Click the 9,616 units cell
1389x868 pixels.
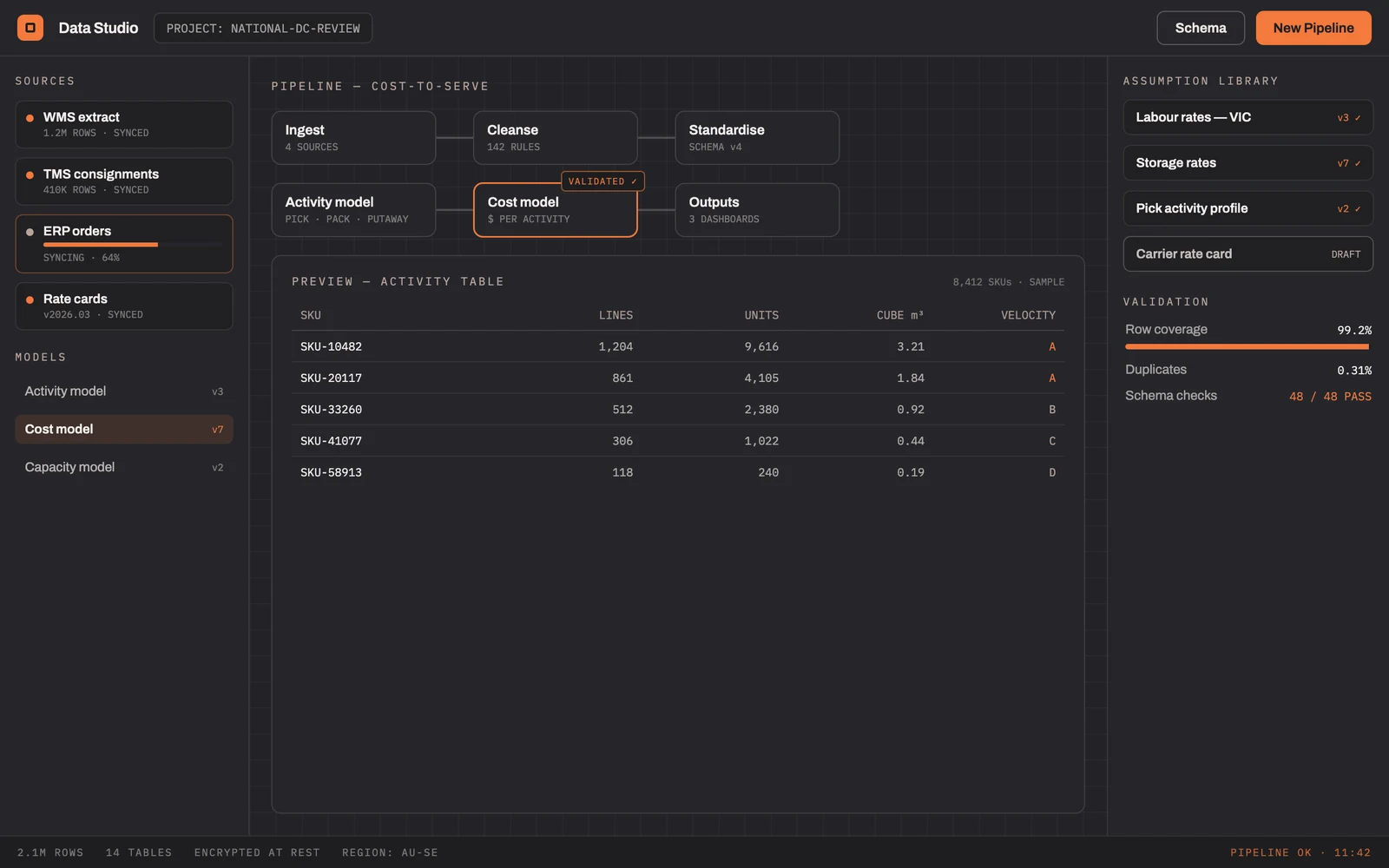(x=761, y=346)
